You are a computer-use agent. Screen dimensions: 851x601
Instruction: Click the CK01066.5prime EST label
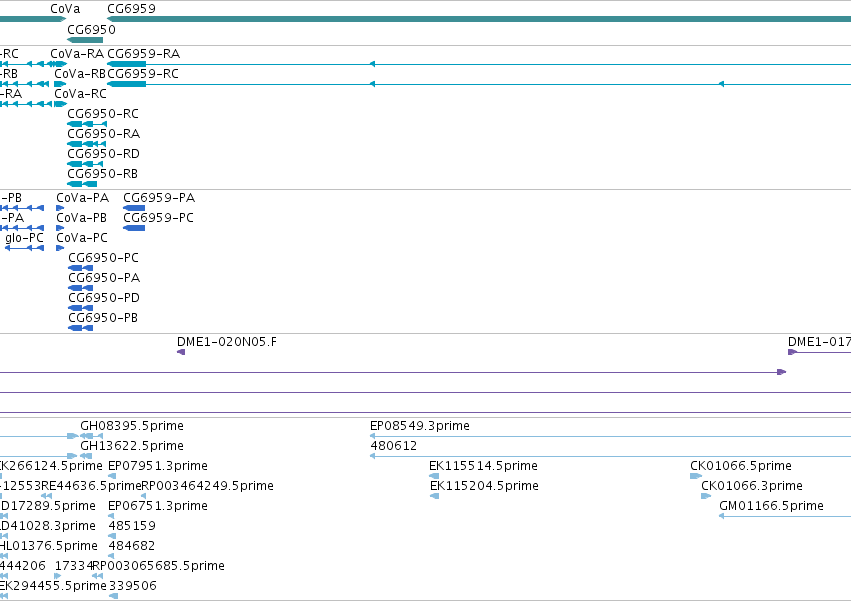click(741, 466)
